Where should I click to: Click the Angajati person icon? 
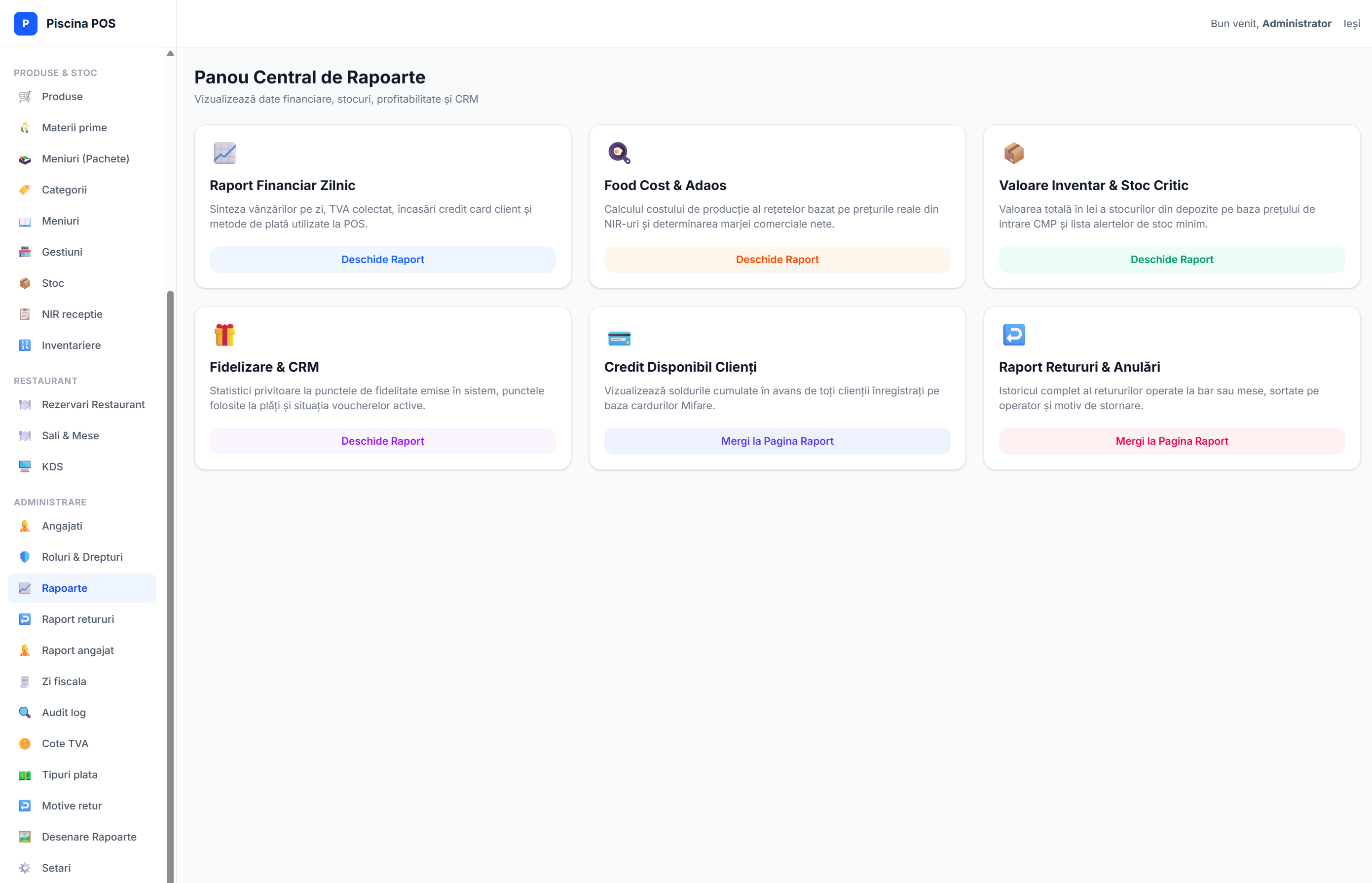click(25, 526)
